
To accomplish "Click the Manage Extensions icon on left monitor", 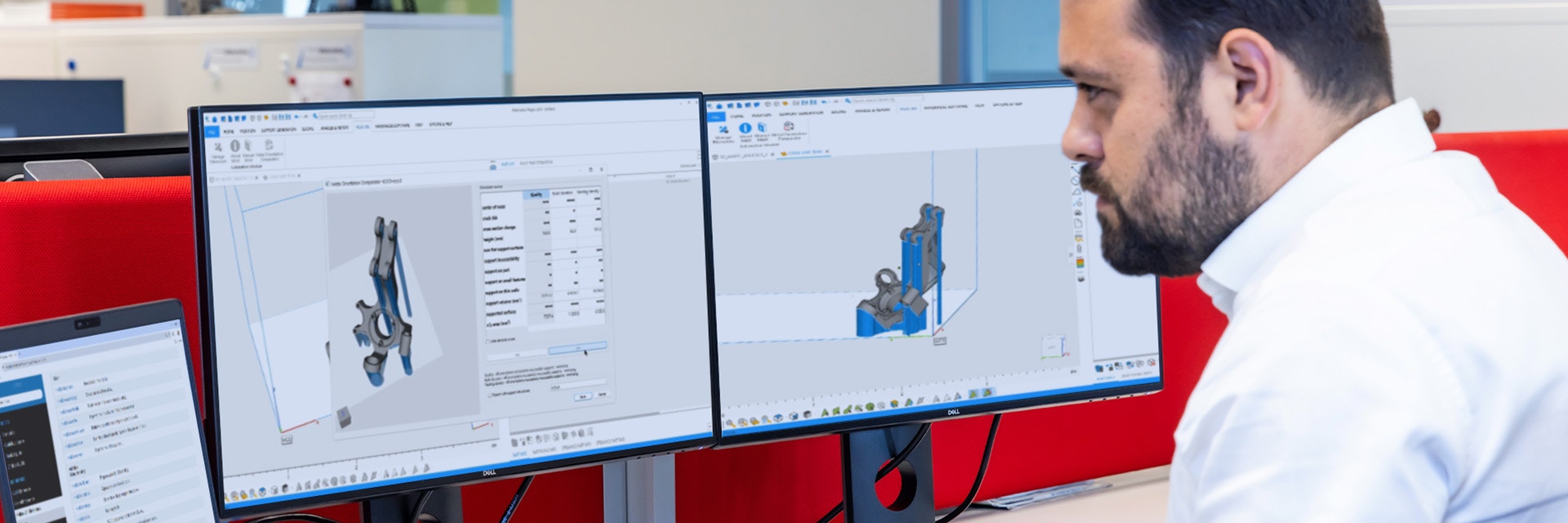I will point(219,147).
